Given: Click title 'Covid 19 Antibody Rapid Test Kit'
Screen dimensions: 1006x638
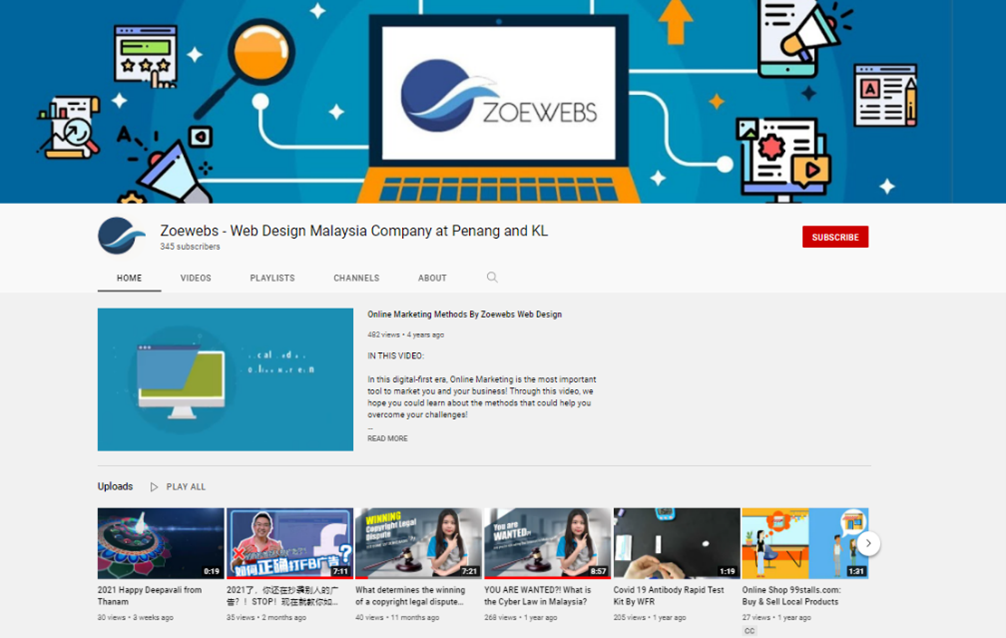Looking at the screenshot, I should [669, 596].
